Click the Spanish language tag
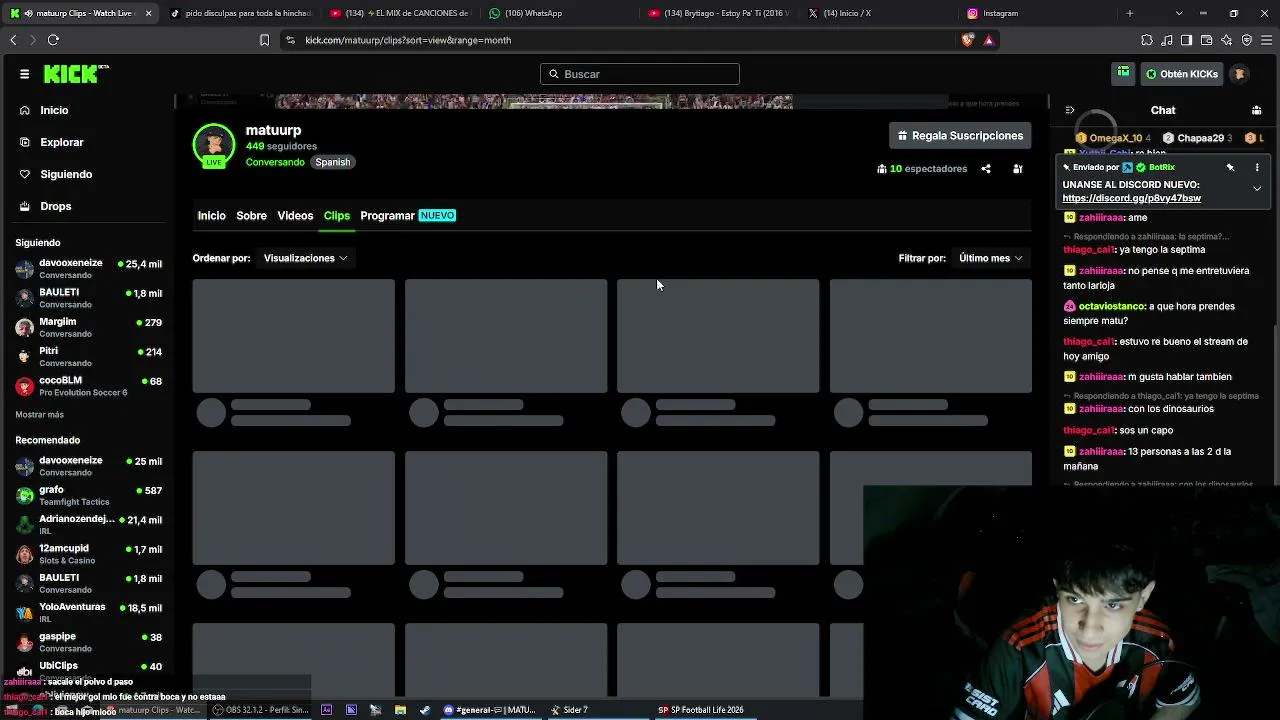The height and width of the screenshot is (720, 1280). [333, 162]
